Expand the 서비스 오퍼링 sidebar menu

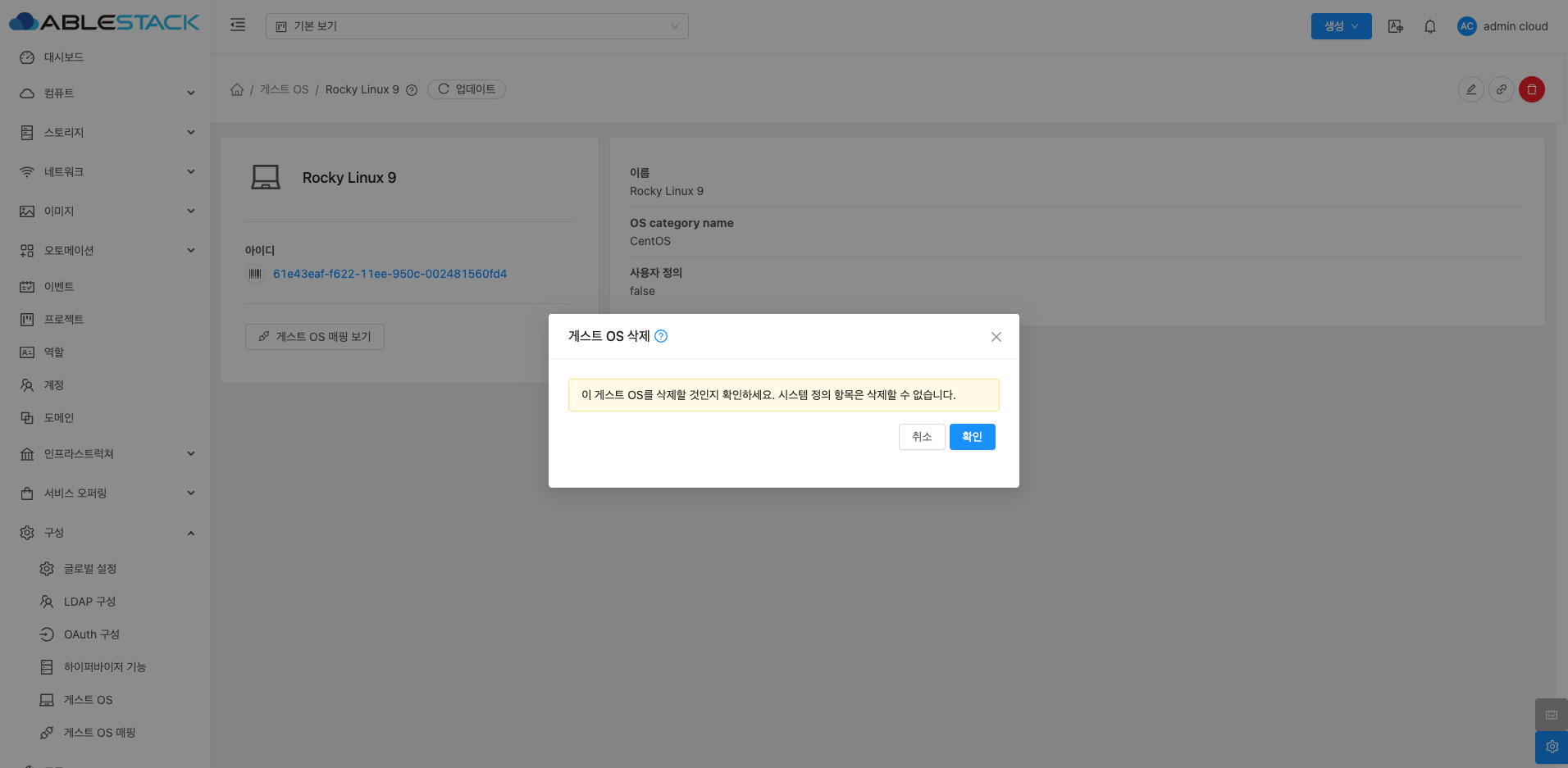107,493
